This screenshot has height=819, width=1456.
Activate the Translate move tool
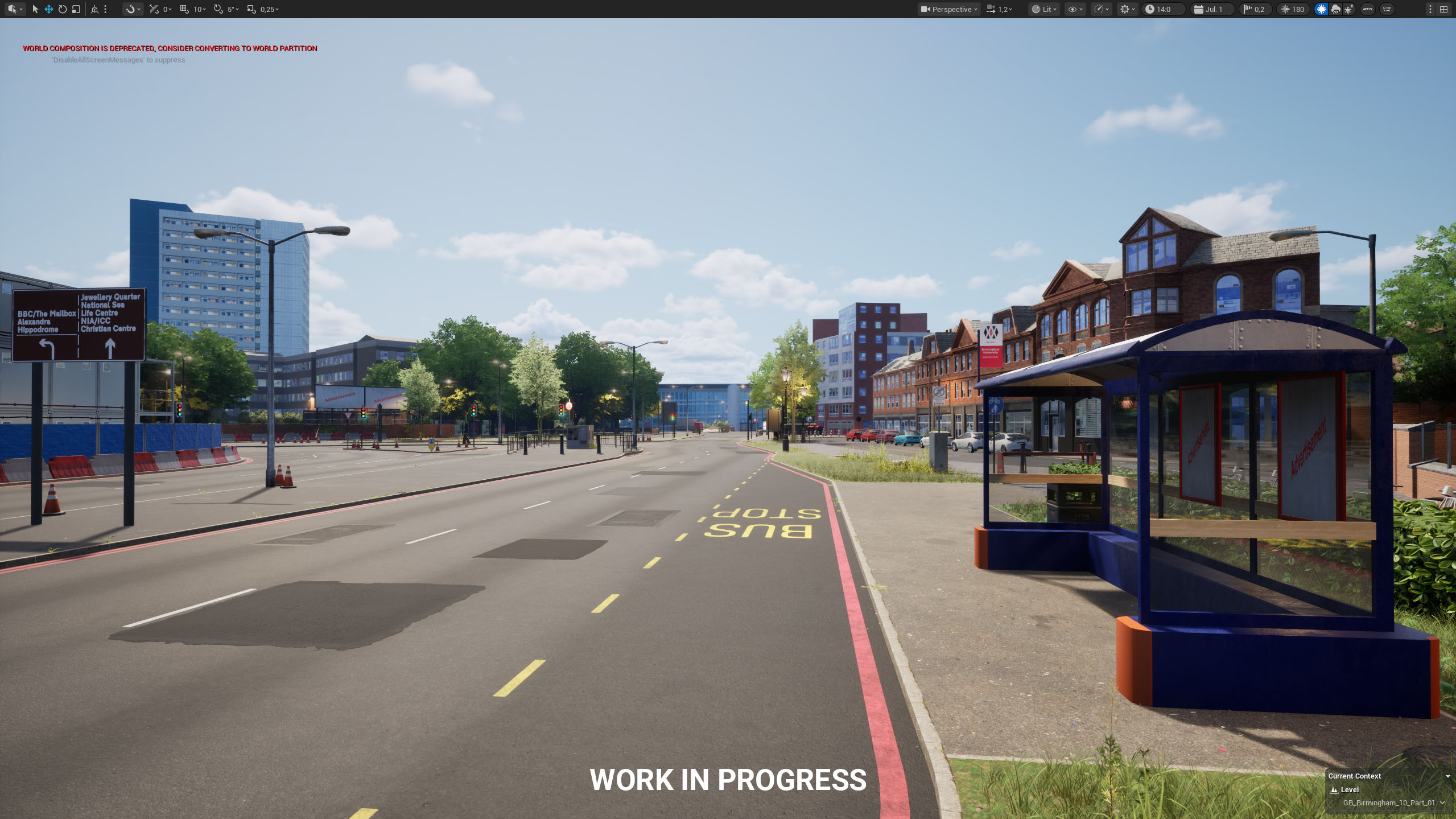(49, 9)
